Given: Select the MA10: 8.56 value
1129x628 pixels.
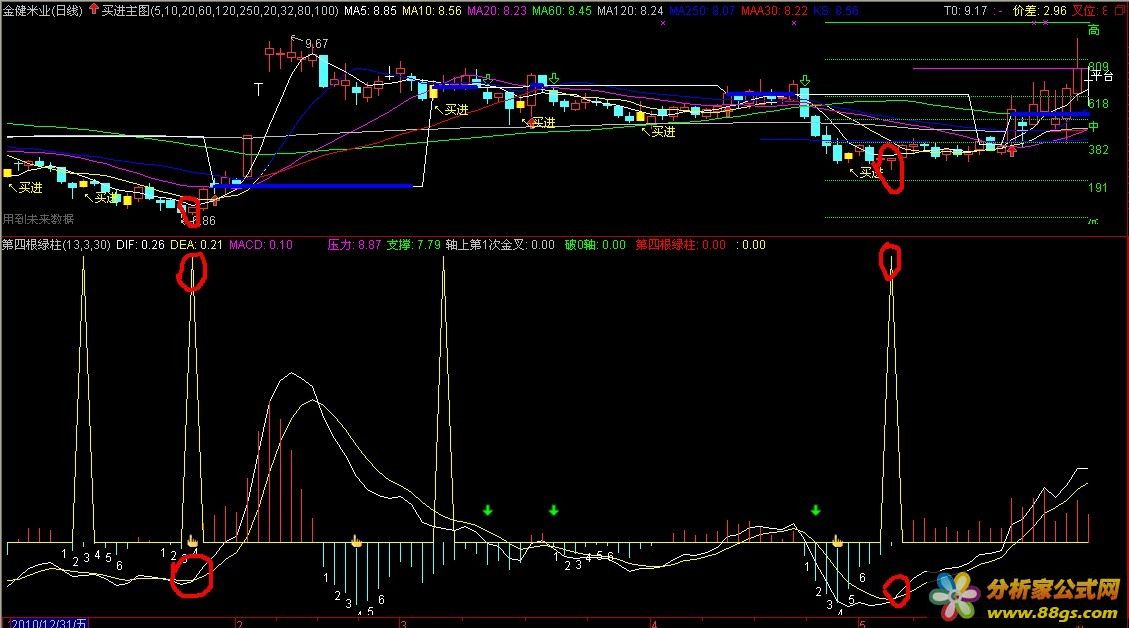Looking at the screenshot, I should [431, 10].
